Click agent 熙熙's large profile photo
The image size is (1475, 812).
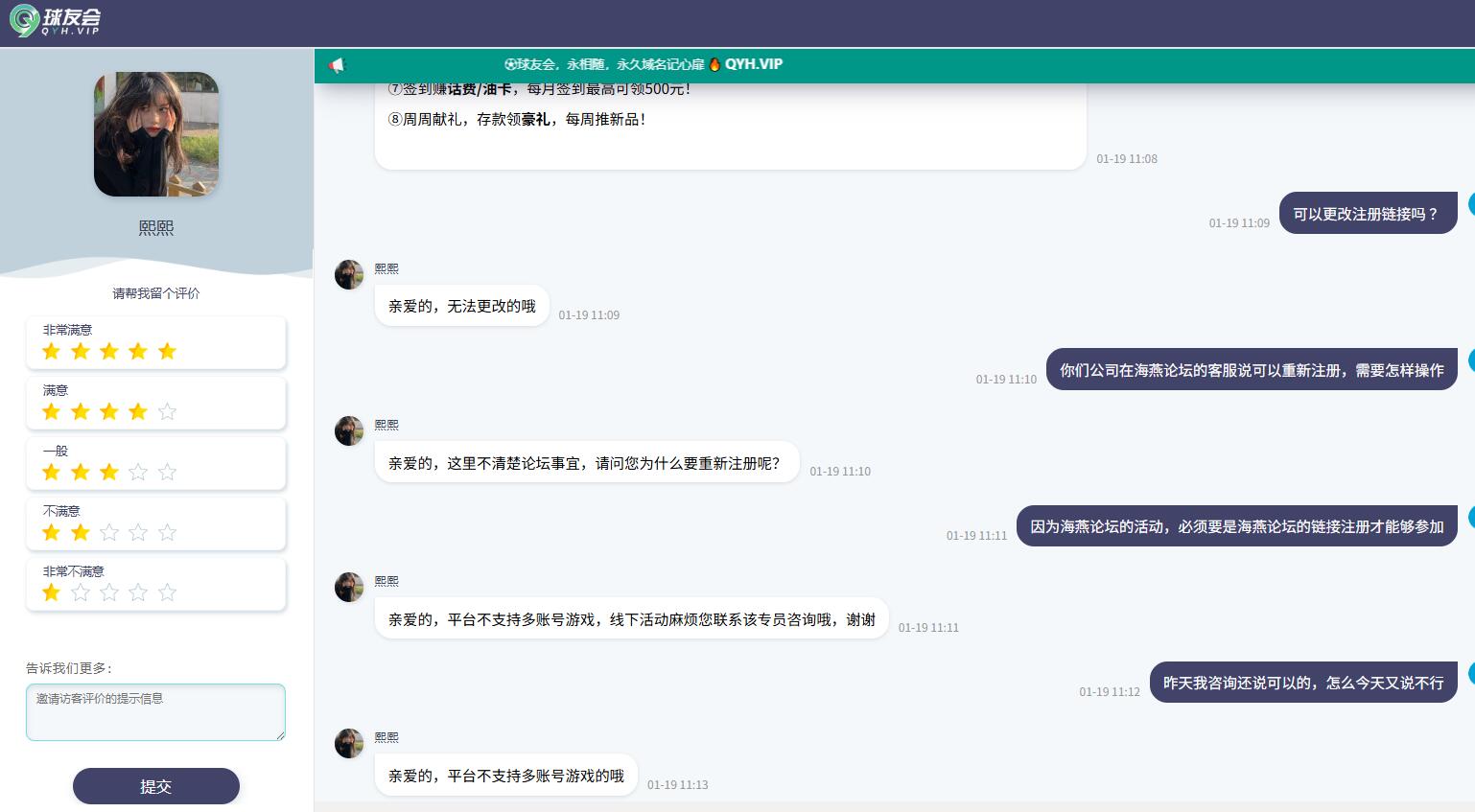[156, 134]
